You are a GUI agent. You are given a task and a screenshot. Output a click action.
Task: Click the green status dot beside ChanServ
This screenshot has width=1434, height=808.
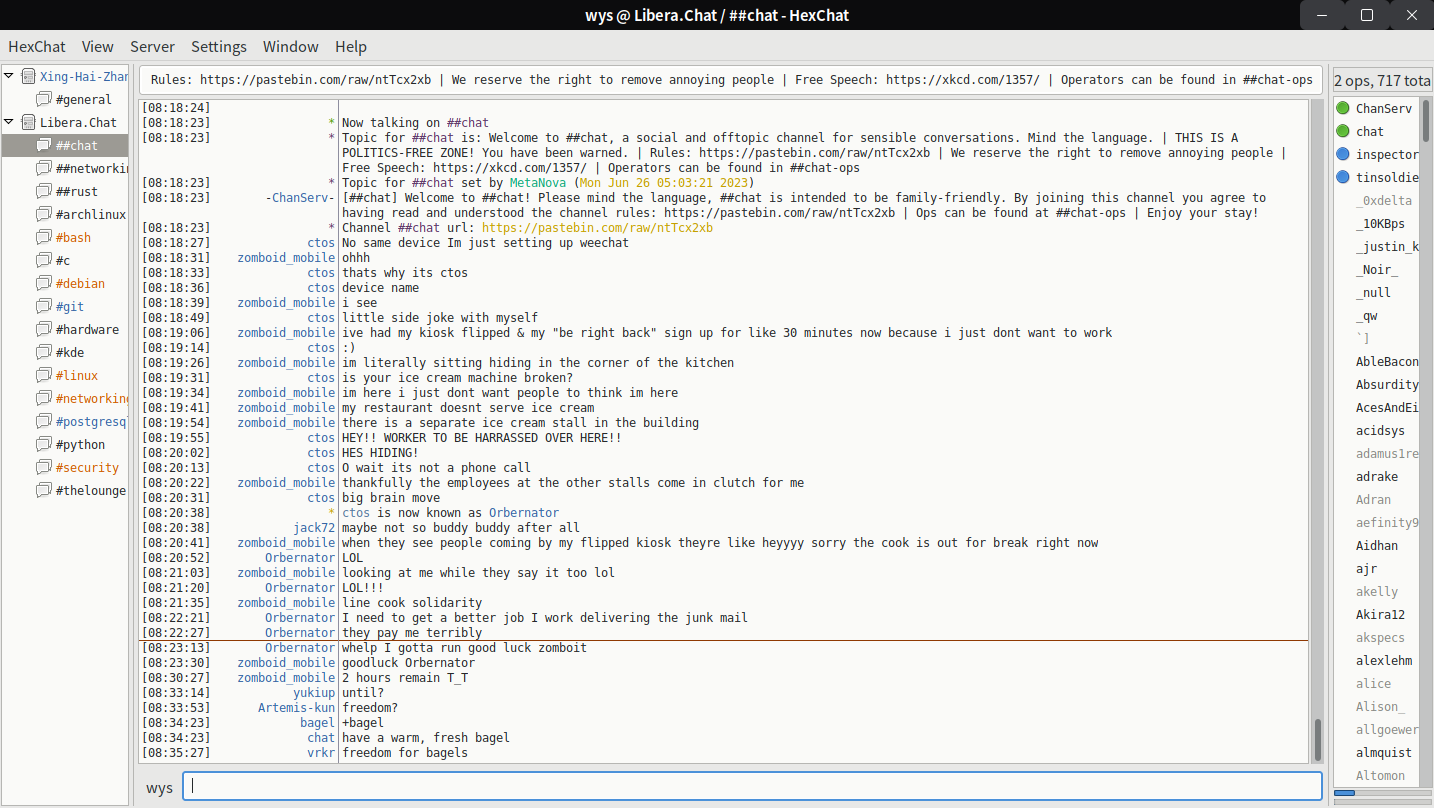1343,108
